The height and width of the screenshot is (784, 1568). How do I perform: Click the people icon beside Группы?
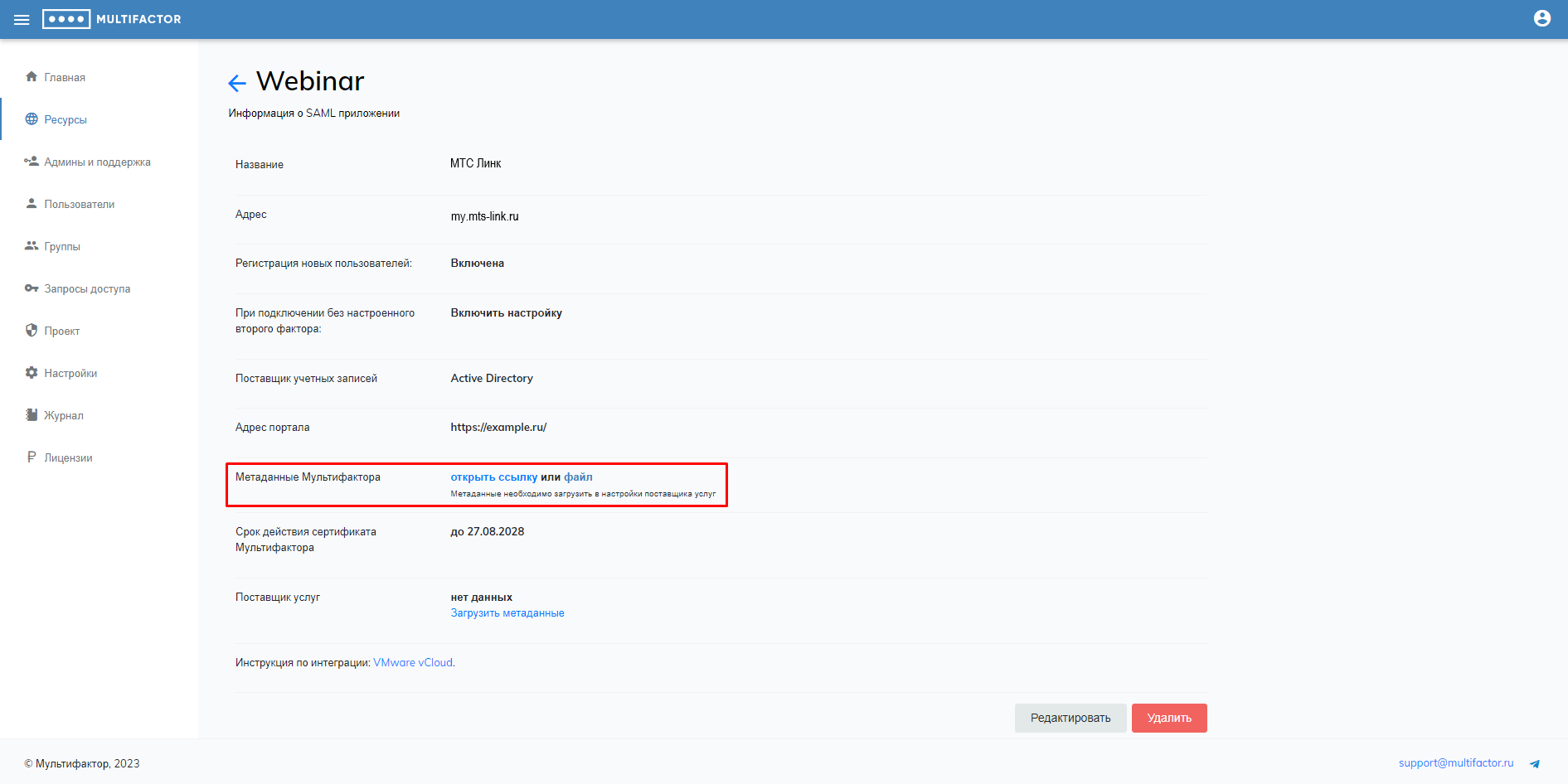coord(32,245)
